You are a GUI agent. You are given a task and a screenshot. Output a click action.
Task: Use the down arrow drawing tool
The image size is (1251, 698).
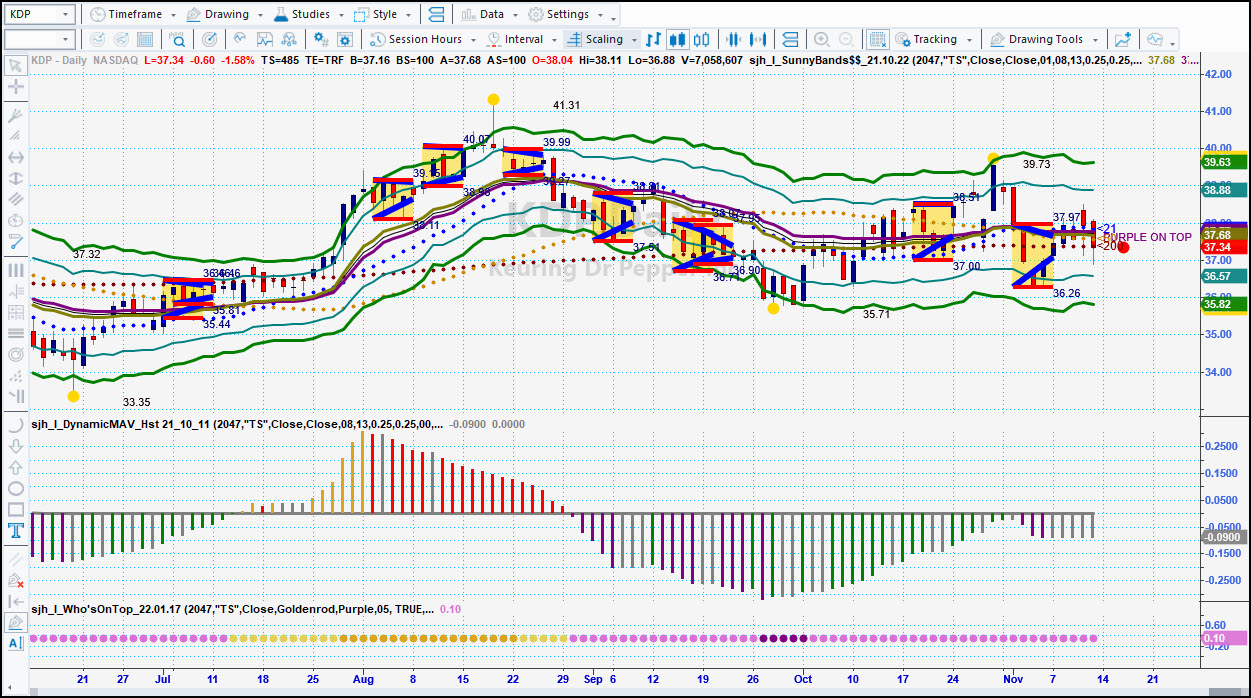click(x=16, y=447)
